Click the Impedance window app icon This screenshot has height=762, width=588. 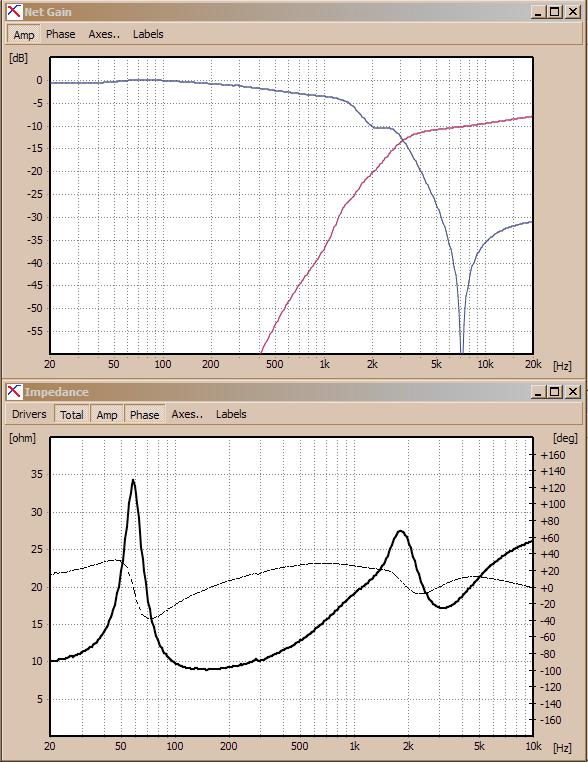[15, 392]
